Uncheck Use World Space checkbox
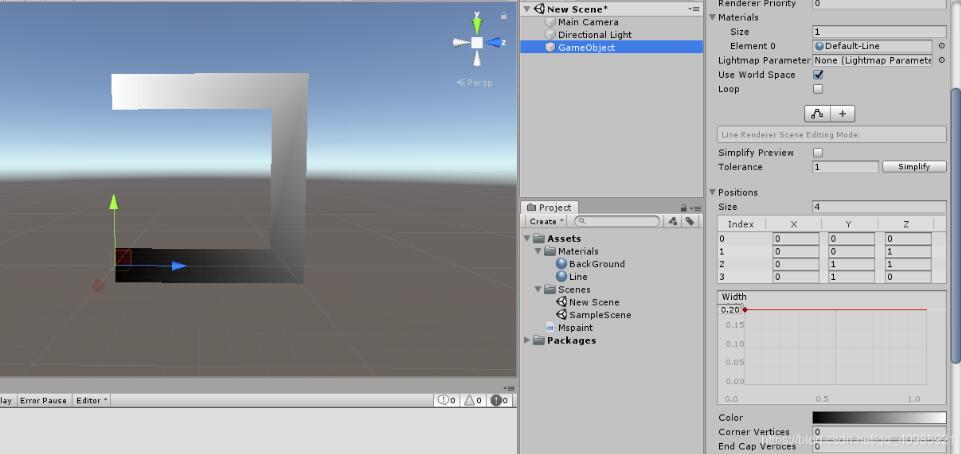This screenshot has height=454, width=961. coord(818,75)
